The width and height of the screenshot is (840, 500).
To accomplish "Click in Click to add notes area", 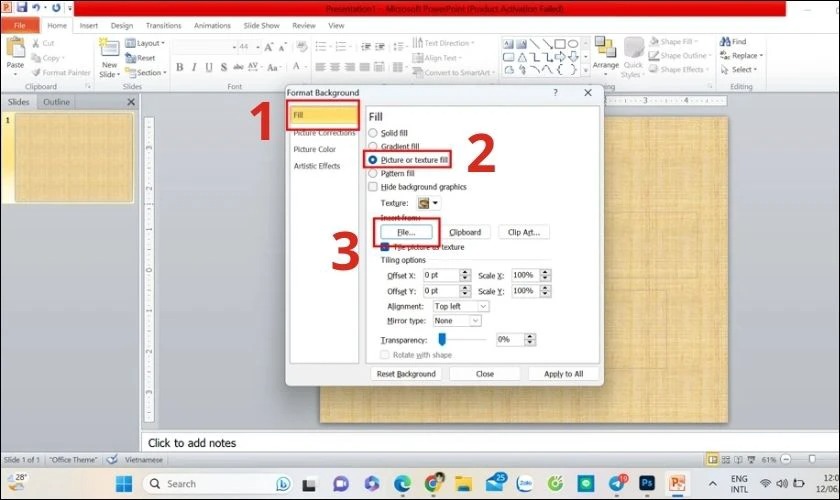I will tap(489, 443).
